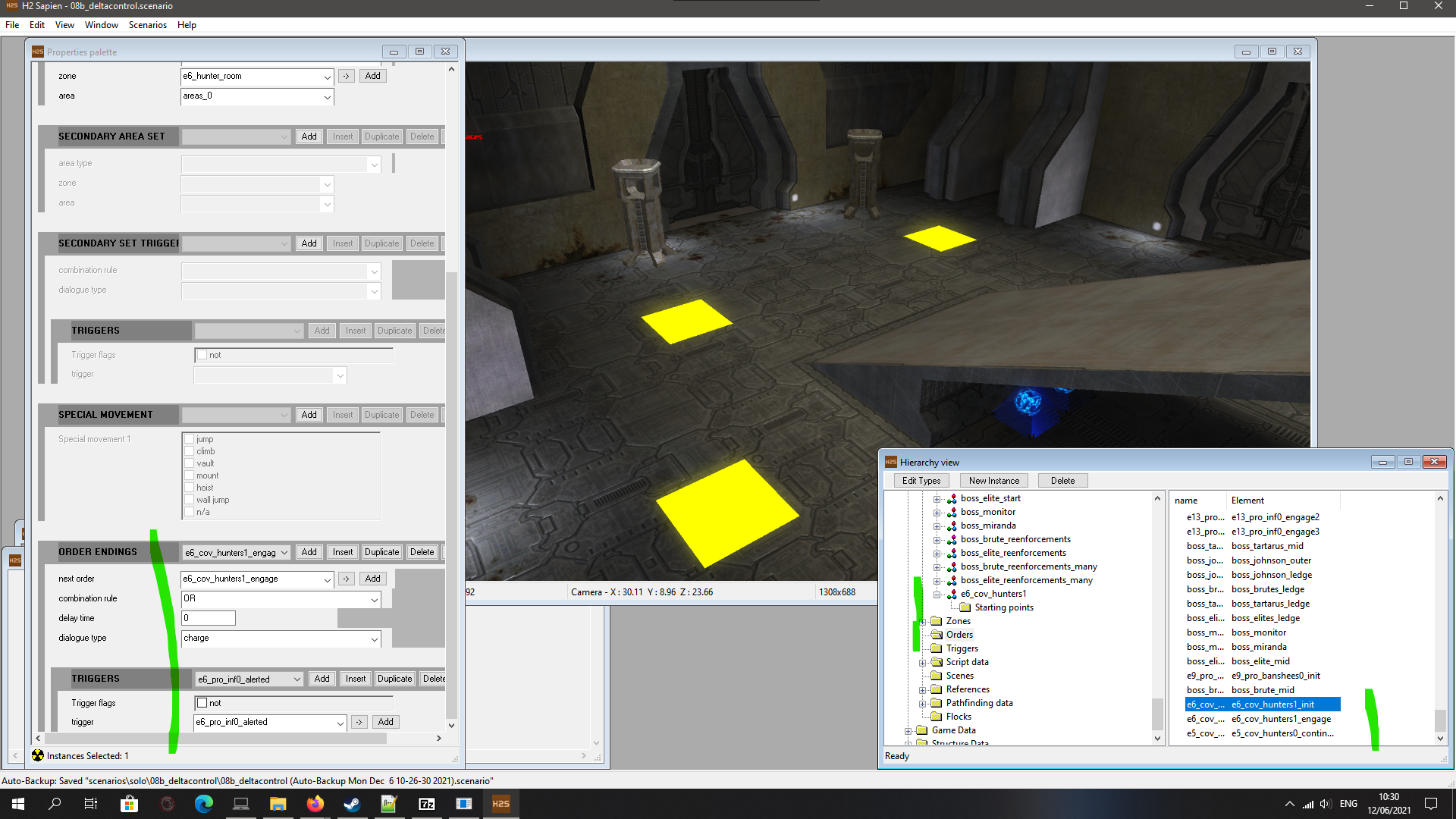This screenshot has height=819, width=1456.
Task: Open the Window menu
Action: pos(101,25)
